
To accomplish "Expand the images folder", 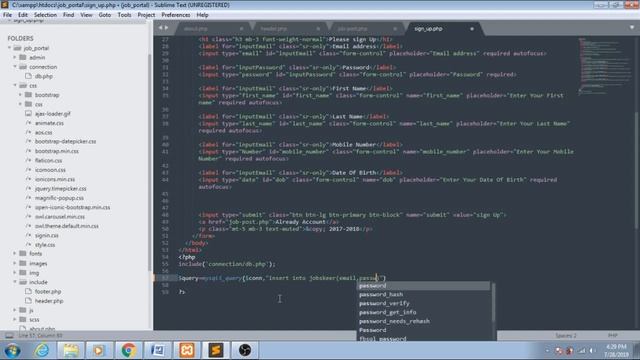I will 15,263.
